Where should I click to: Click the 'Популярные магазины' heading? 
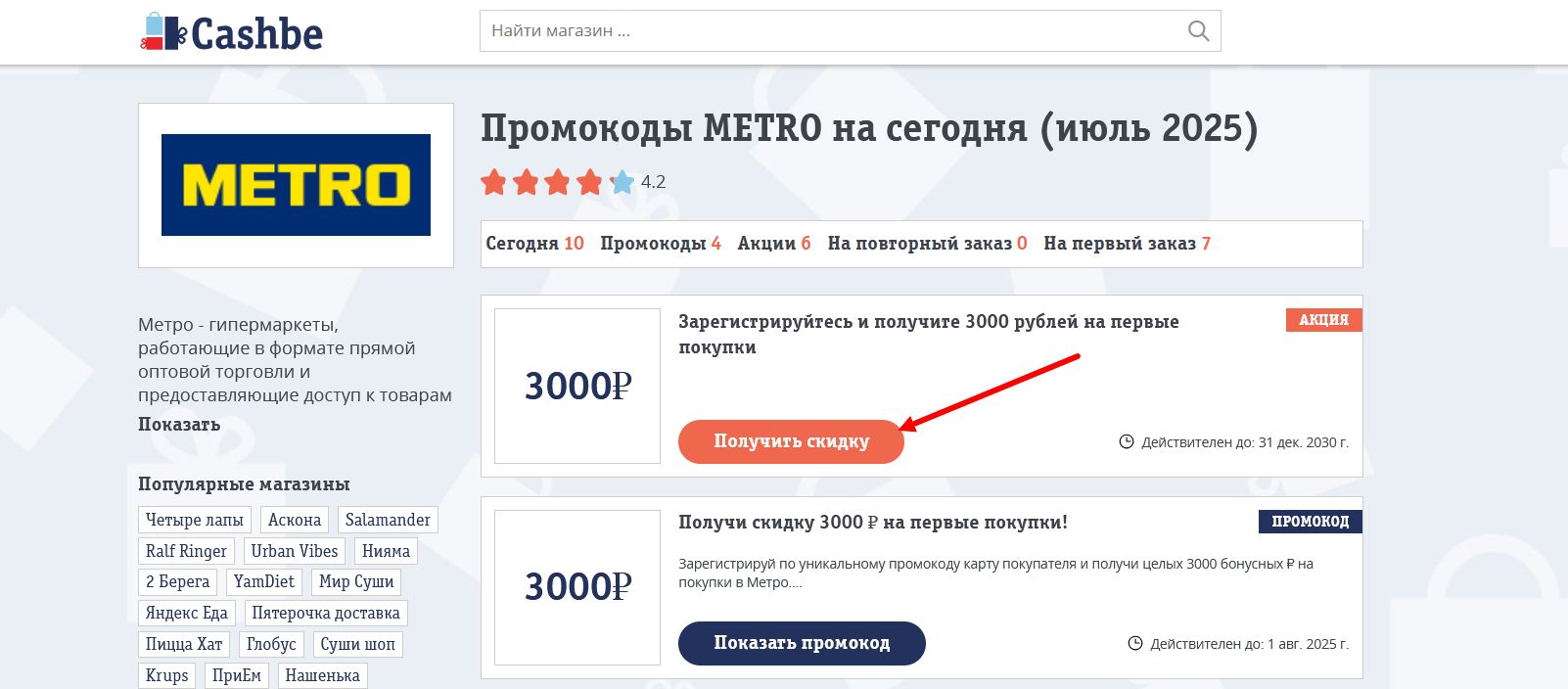244,484
